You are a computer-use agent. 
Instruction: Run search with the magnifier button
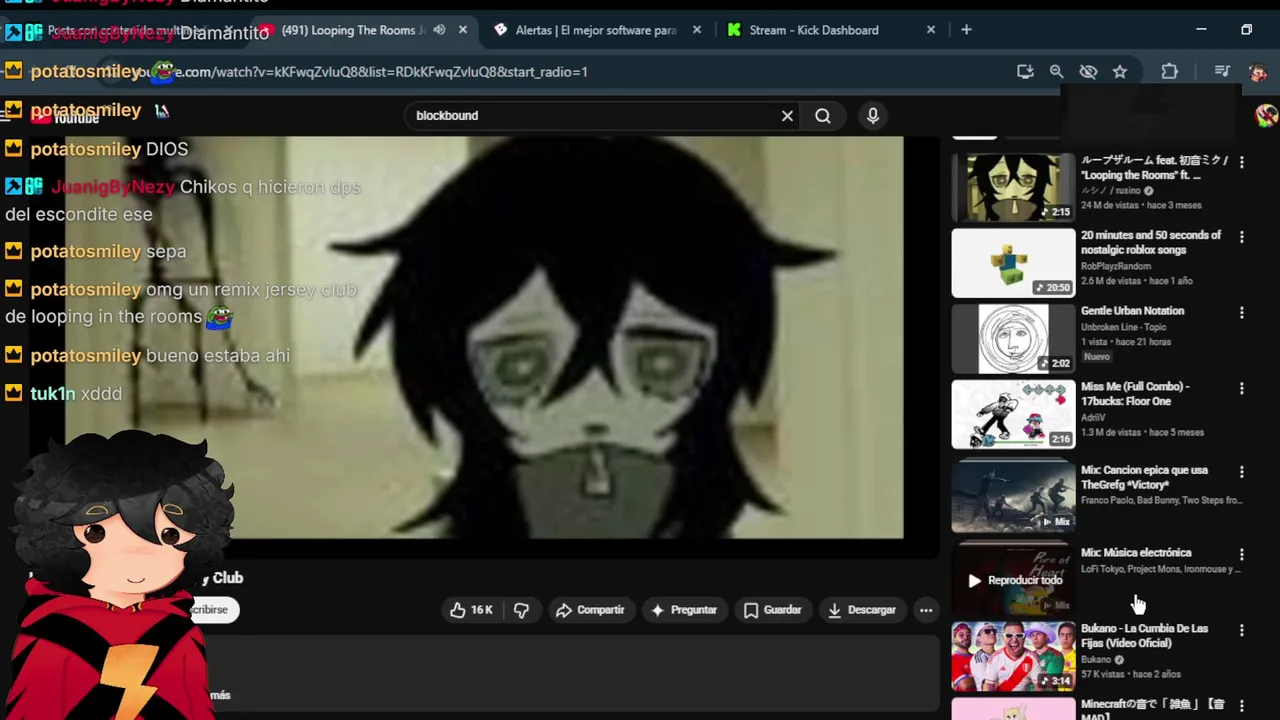tap(823, 116)
